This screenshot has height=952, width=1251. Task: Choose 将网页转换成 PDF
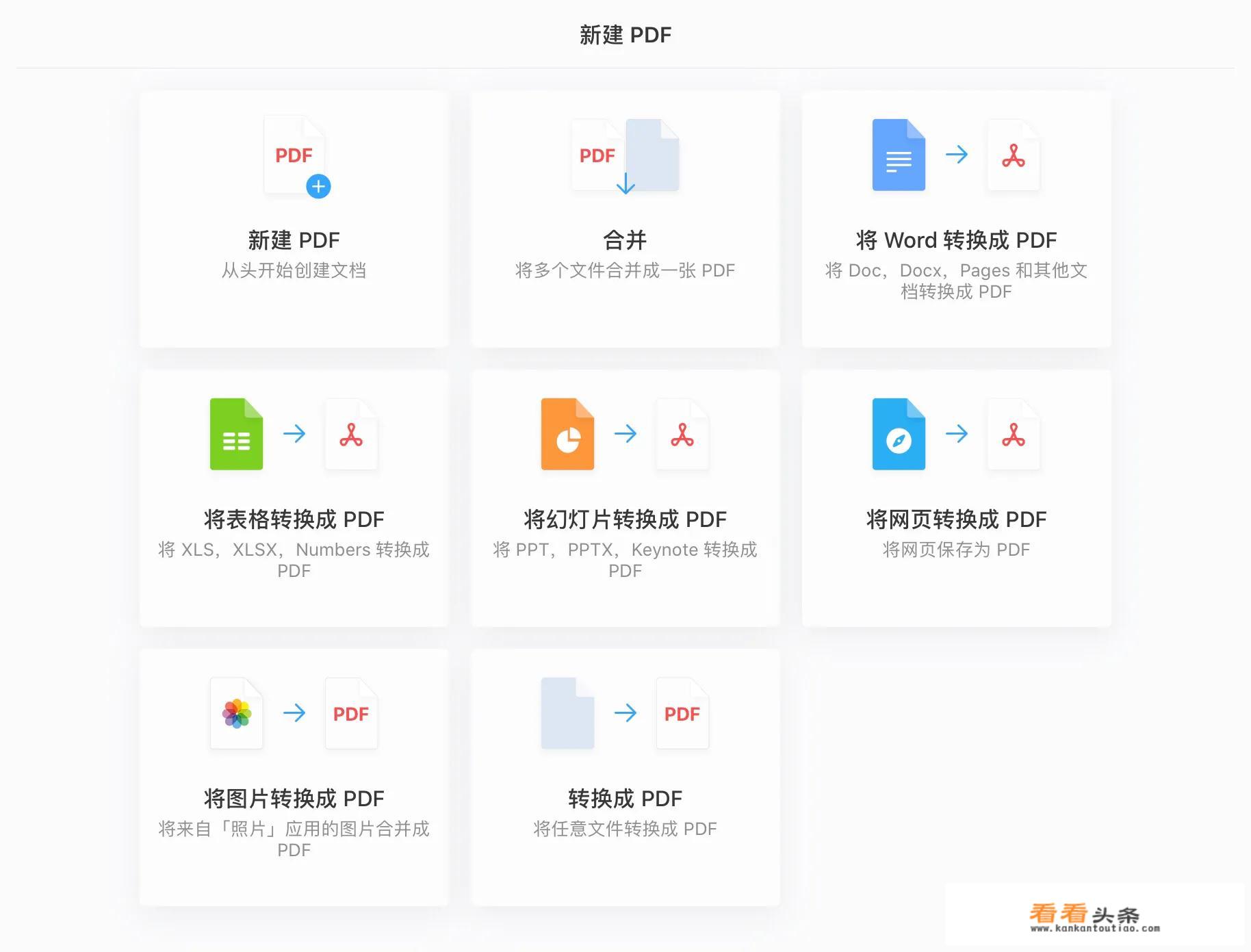[x=956, y=519]
